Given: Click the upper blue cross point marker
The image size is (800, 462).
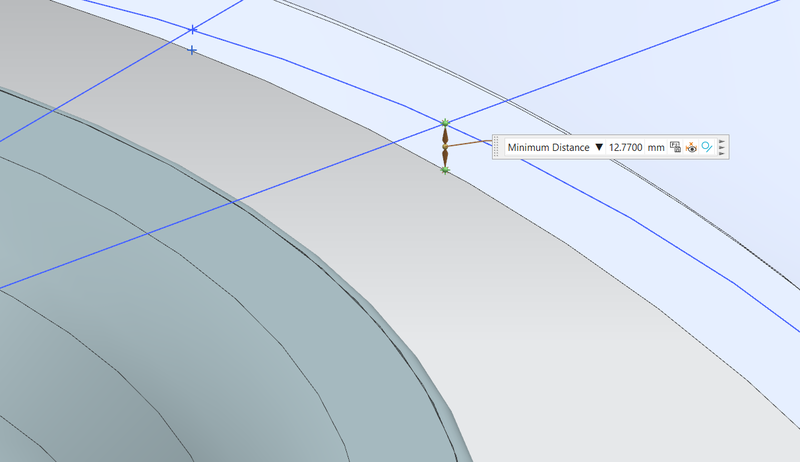Looking at the screenshot, I should coord(192,29).
